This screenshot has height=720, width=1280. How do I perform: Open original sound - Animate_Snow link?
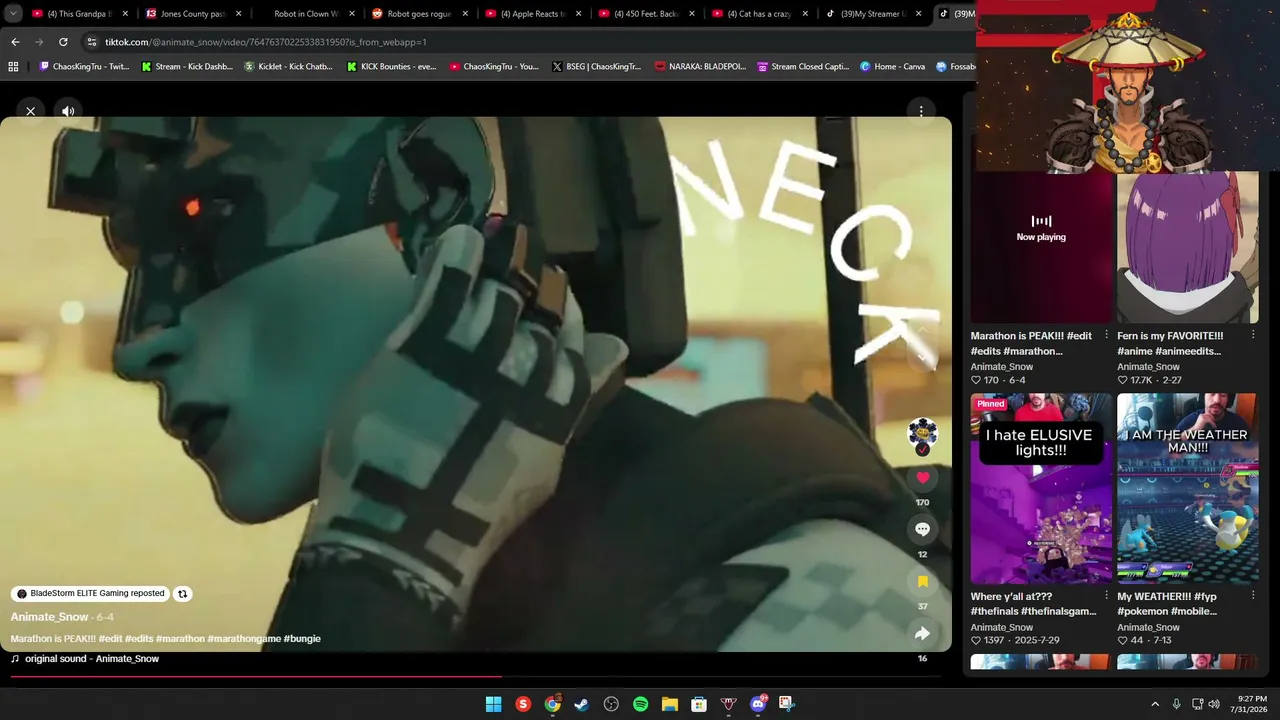[x=92, y=659]
